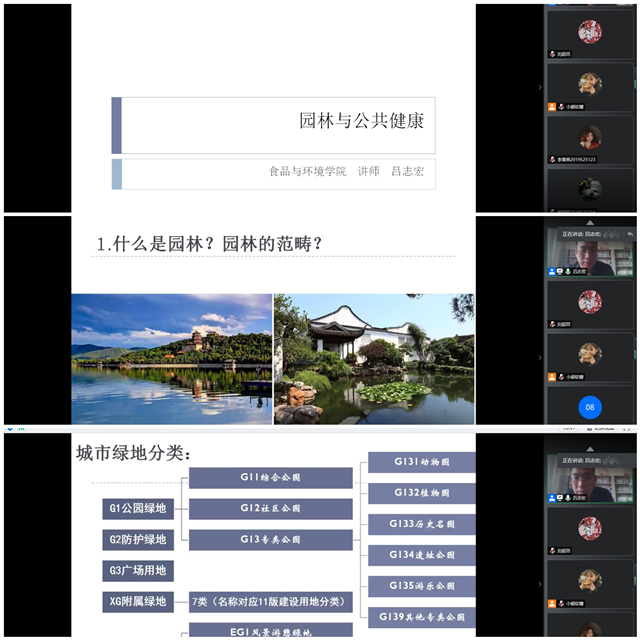Viewport: 640px width, 640px height.
Task: Click the G11综合公园 box
Action: (271, 478)
